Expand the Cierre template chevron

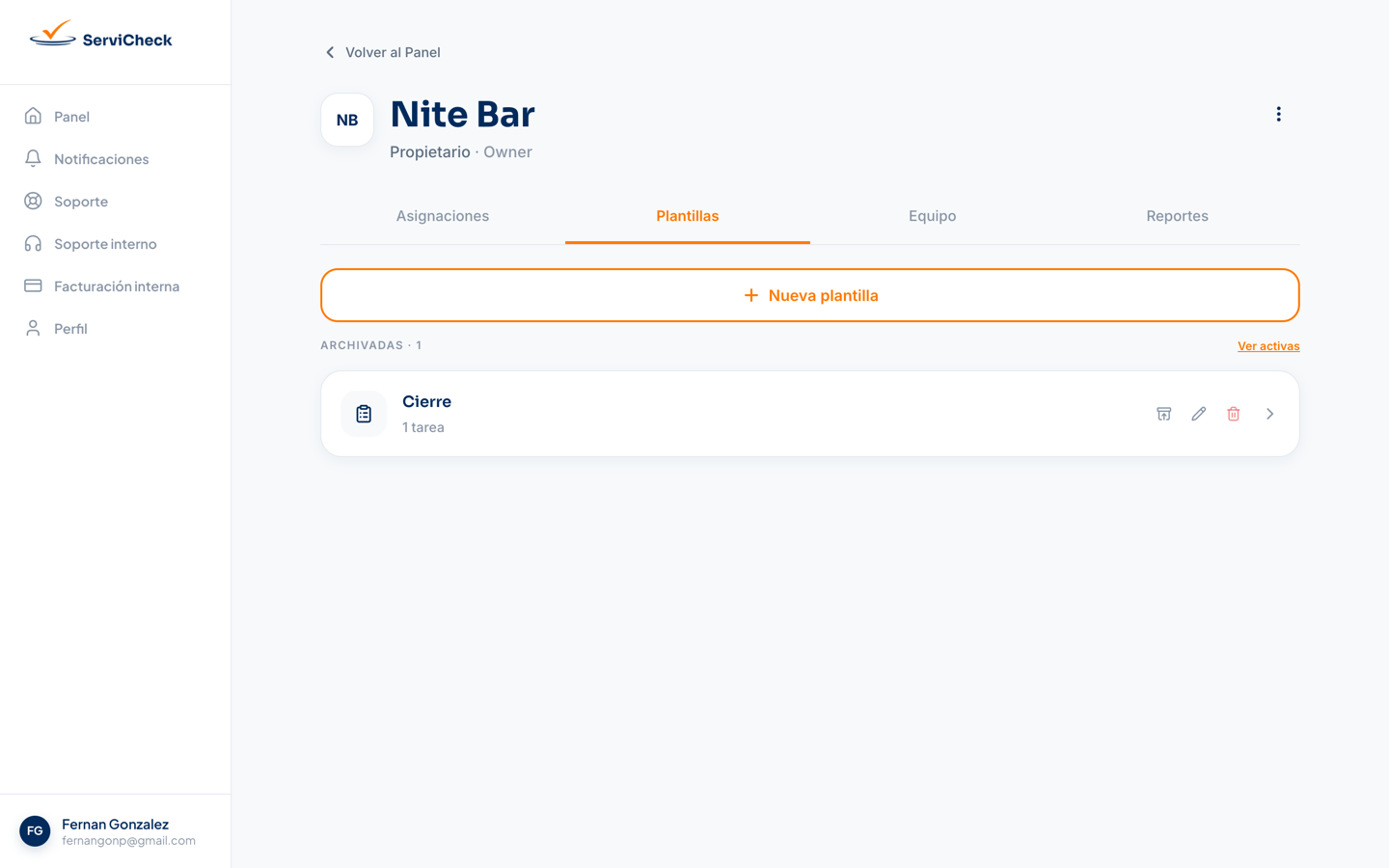tap(1270, 414)
